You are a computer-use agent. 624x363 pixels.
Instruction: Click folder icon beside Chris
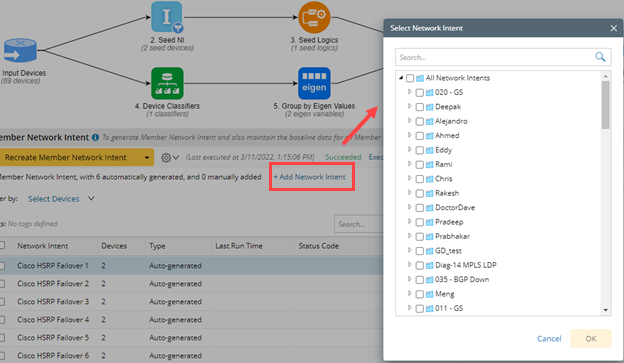pyautogui.click(x=429, y=179)
